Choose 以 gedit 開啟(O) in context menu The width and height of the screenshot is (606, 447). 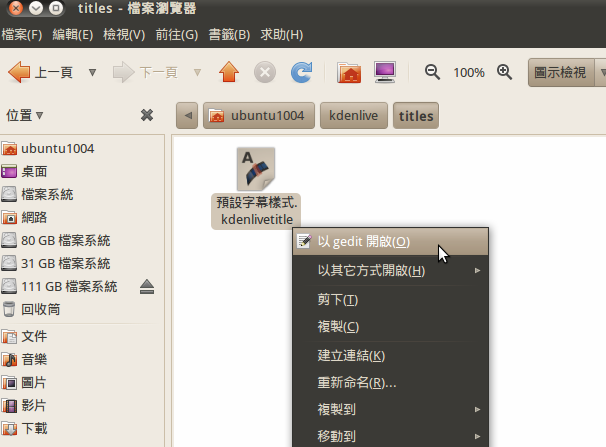tap(390, 241)
